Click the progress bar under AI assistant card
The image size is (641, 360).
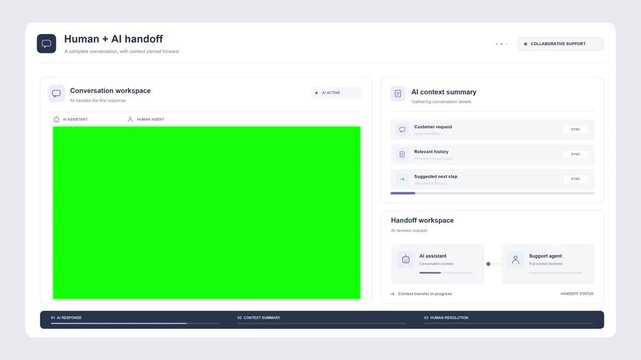pos(446,273)
